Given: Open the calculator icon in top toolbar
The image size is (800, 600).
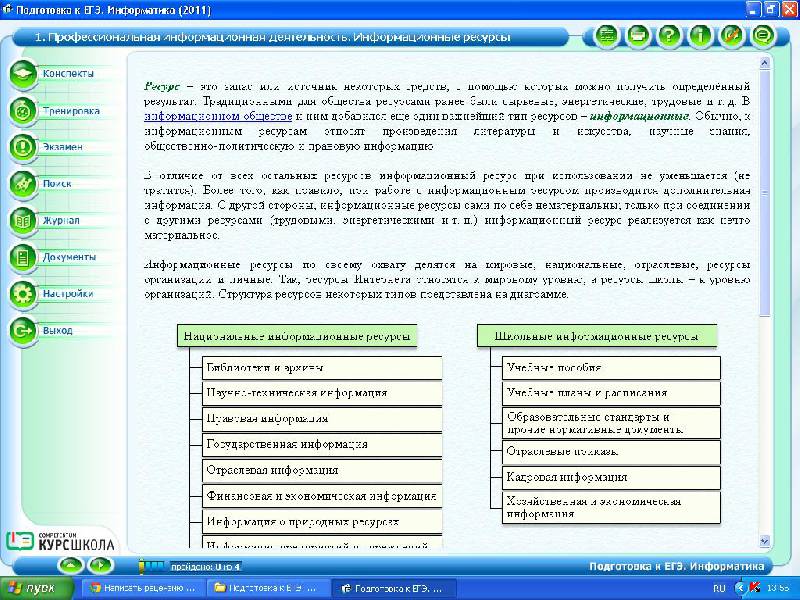Looking at the screenshot, I should [607, 36].
